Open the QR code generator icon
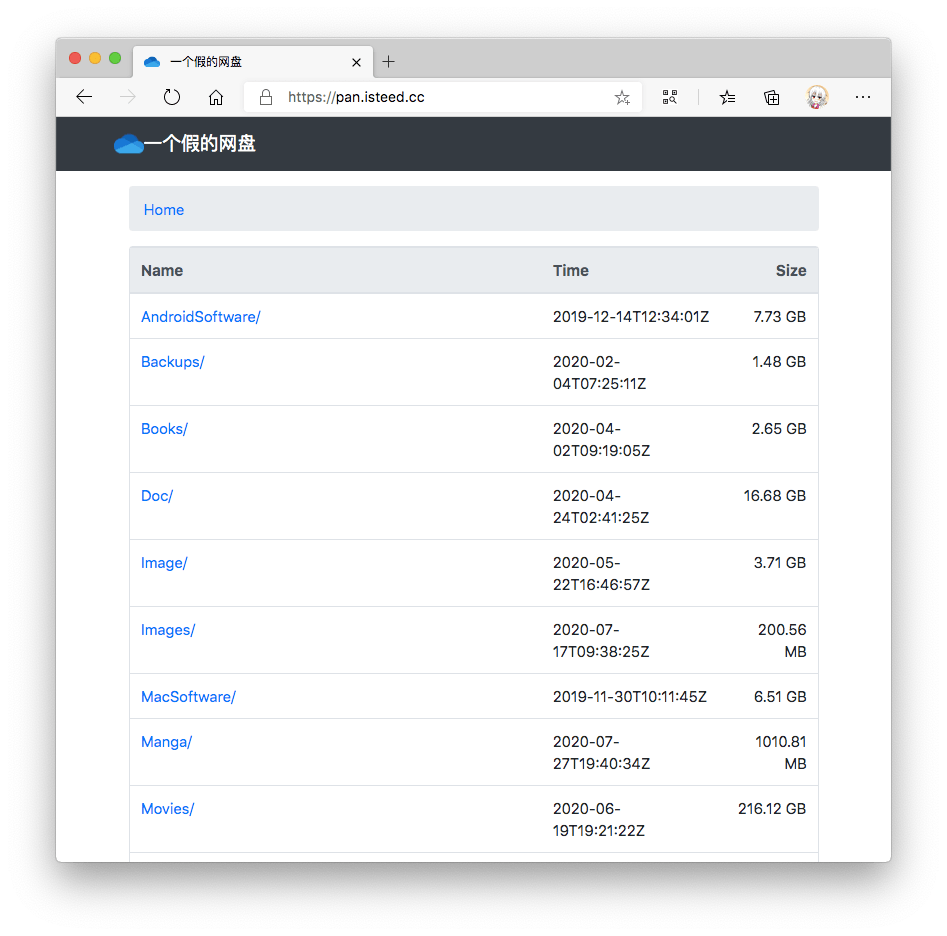Screen dimensions: 947x936 (x=670, y=97)
